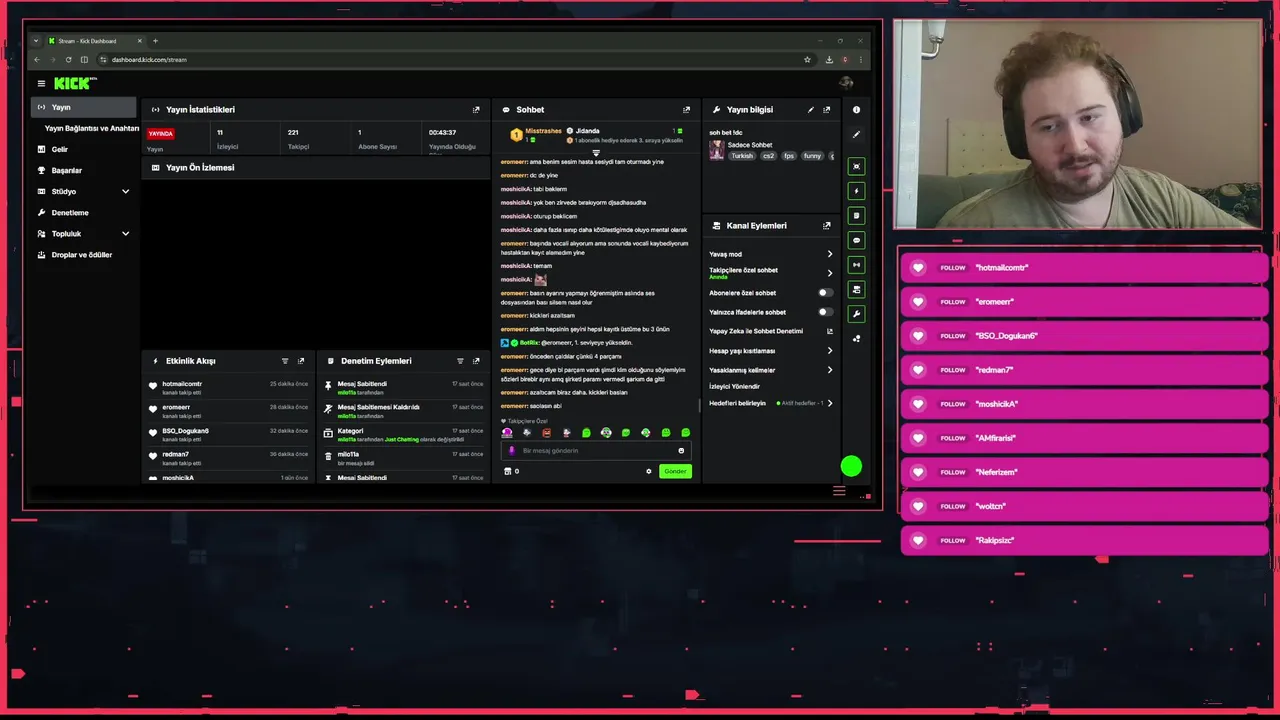Open Hedefleri belirleyin goals arrow
Screen dimensions: 1280x720
click(829, 403)
